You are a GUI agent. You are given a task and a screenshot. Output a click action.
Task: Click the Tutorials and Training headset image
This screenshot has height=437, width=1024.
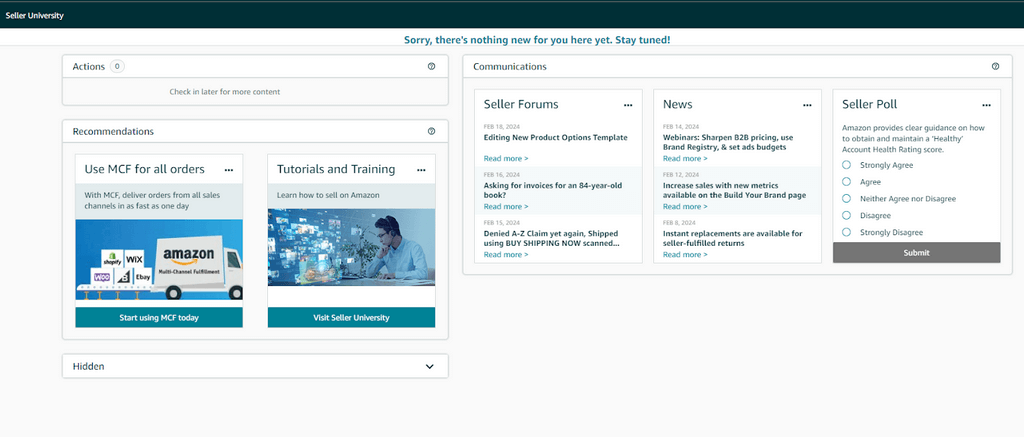click(x=351, y=248)
